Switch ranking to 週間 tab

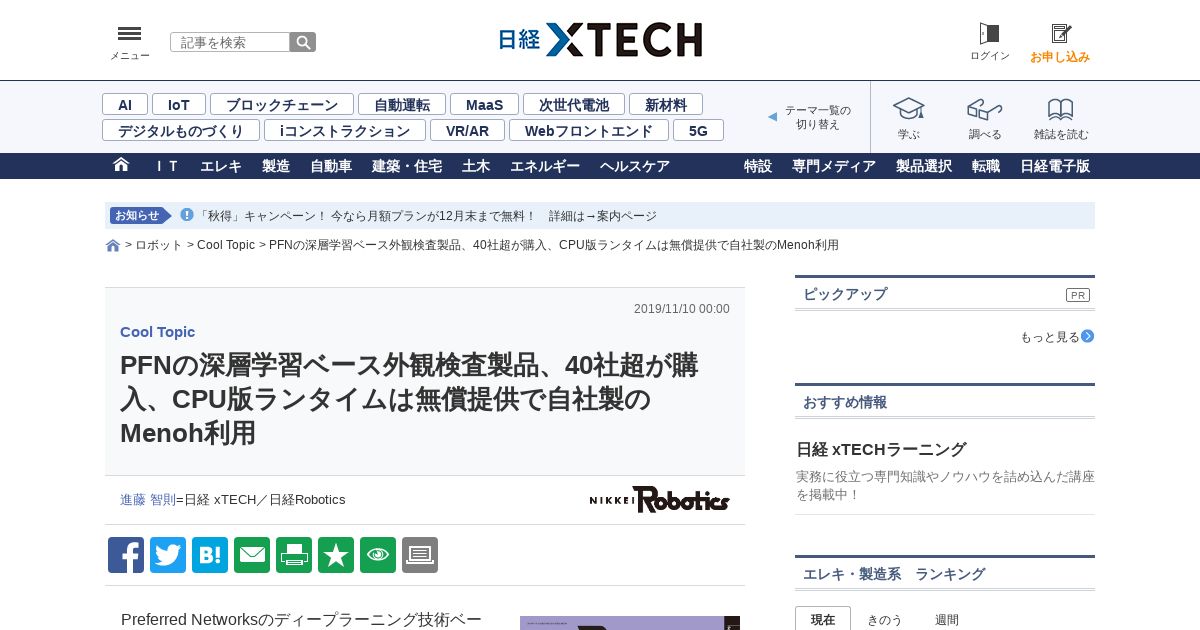947,619
